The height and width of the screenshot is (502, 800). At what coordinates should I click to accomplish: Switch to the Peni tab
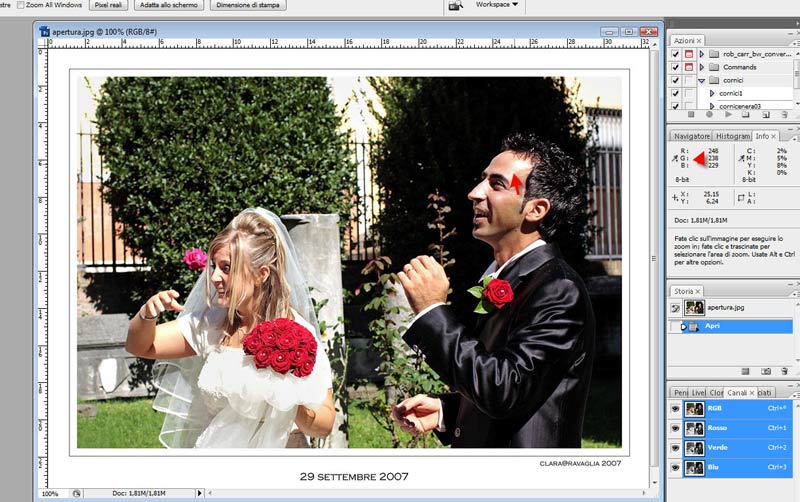click(x=681, y=393)
